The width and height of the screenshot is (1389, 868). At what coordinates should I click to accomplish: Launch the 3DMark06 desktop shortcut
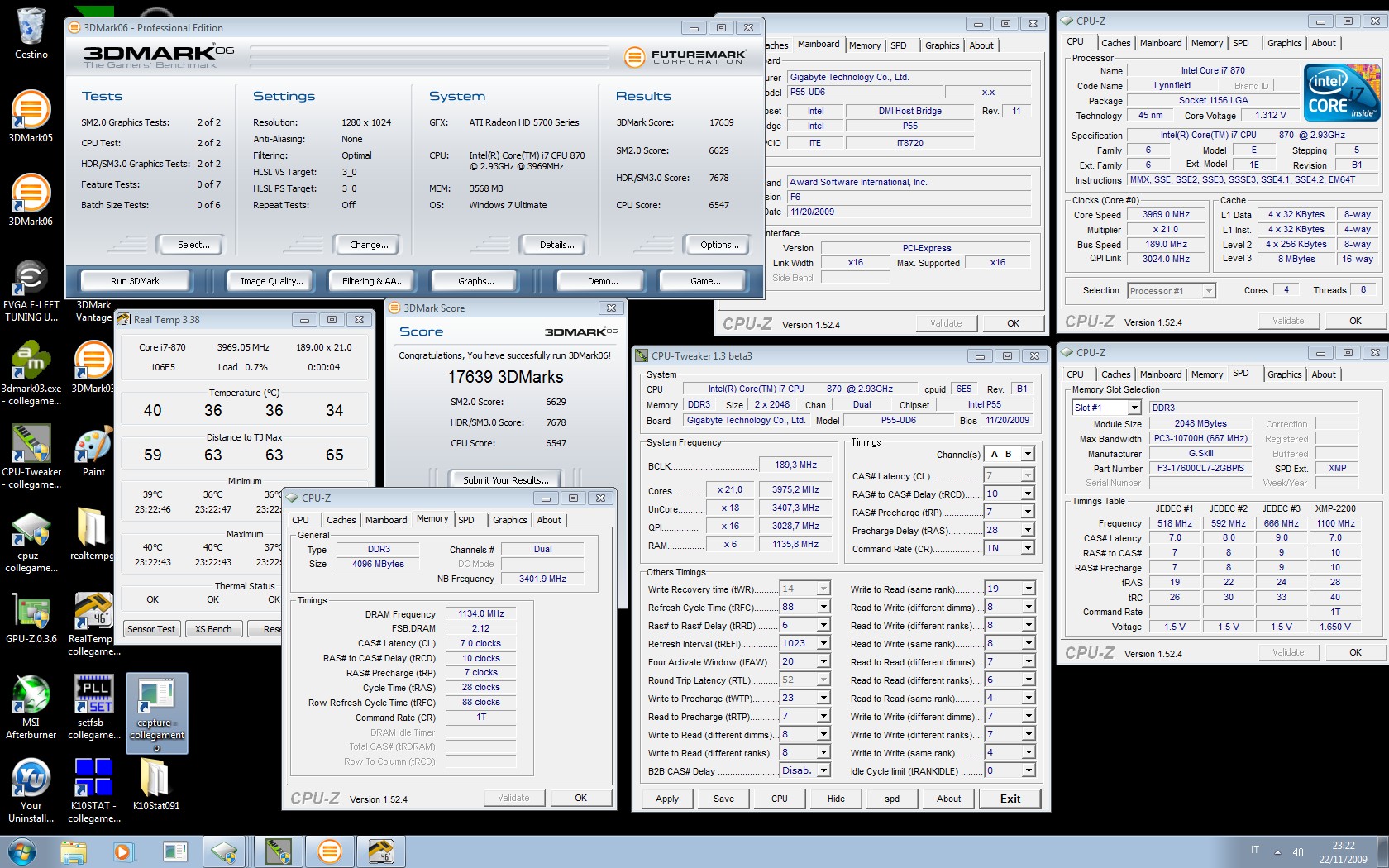(31, 200)
